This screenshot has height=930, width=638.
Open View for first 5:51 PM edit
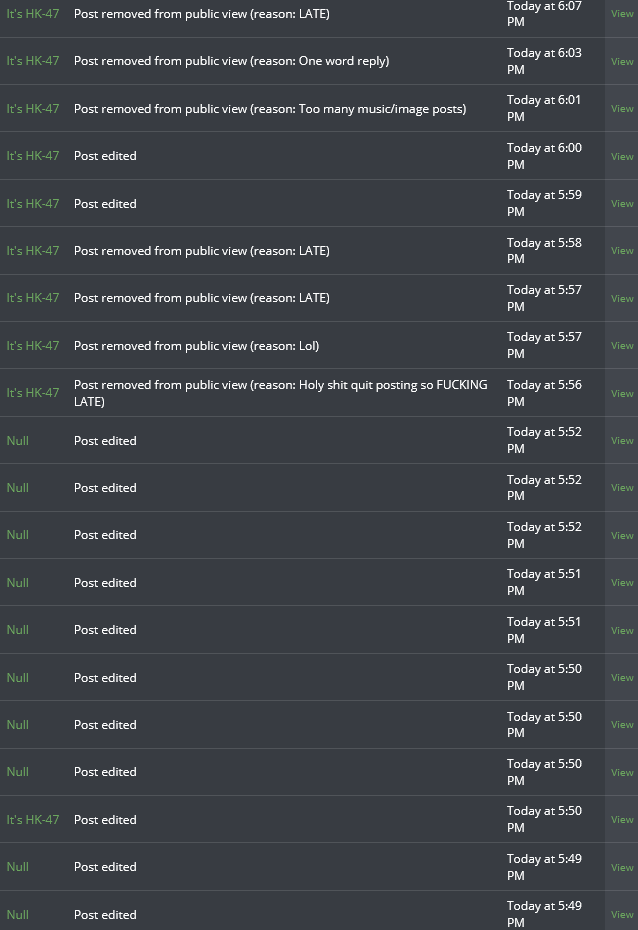point(622,582)
